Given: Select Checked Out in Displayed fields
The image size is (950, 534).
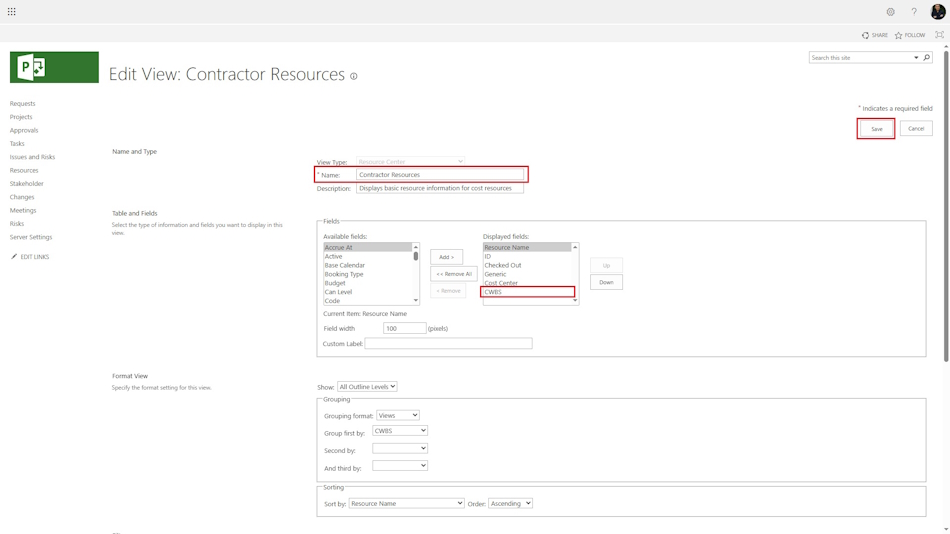Looking at the screenshot, I should click(527, 265).
